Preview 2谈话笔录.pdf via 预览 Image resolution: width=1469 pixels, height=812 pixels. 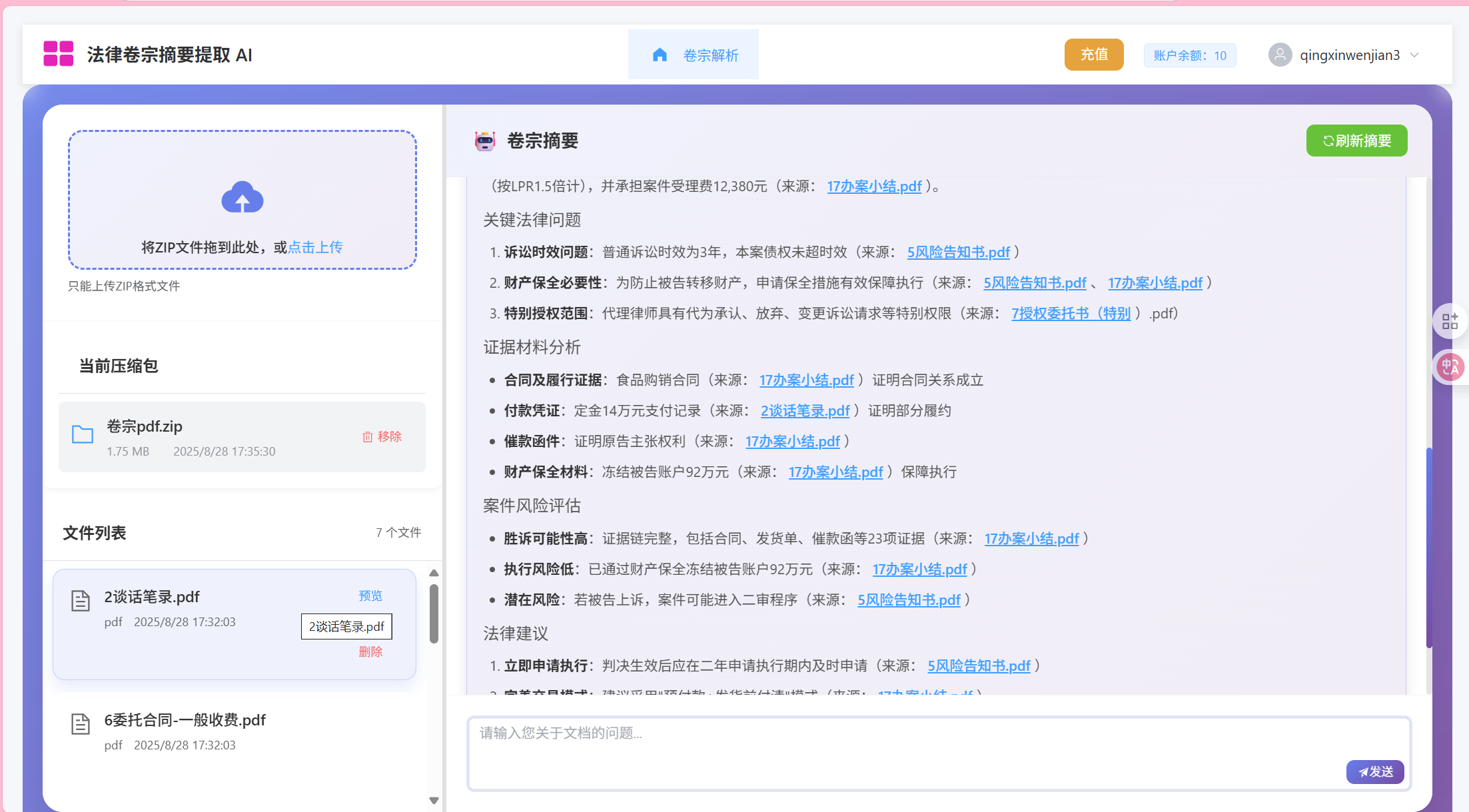pos(370,596)
